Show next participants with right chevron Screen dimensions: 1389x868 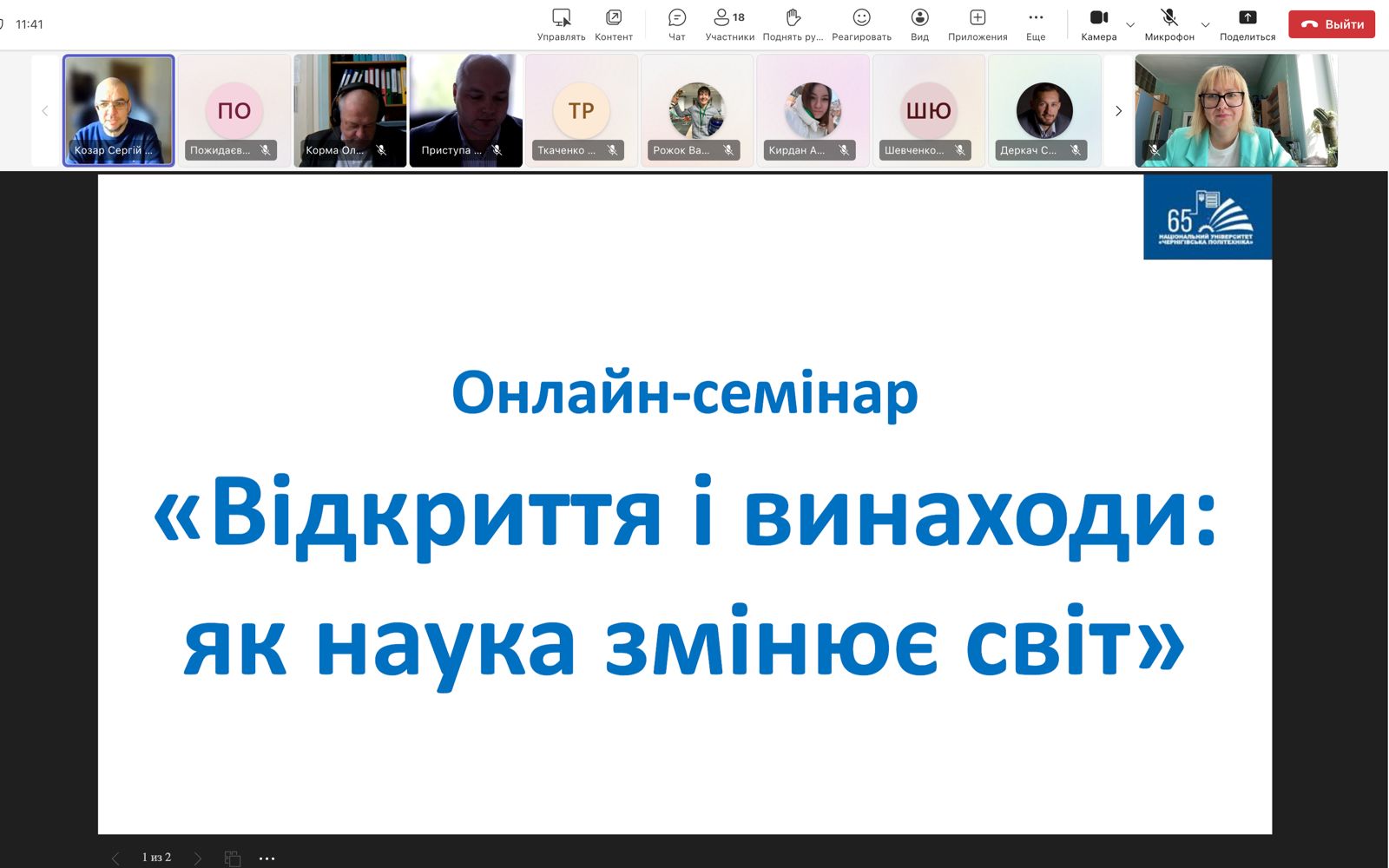[1118, 111]
